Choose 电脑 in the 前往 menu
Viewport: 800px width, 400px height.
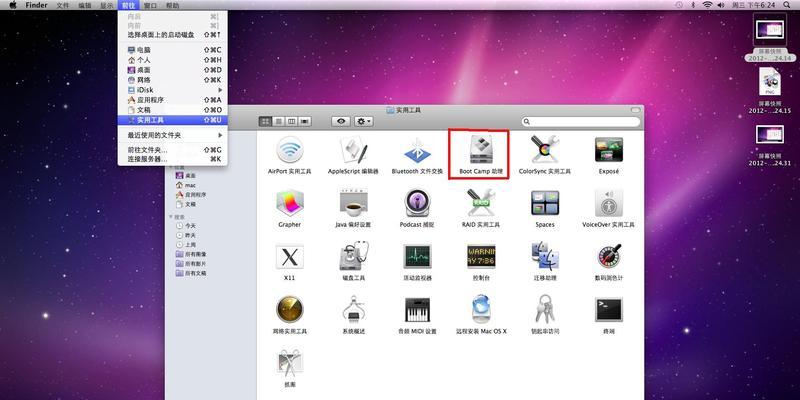coord(172,50)
